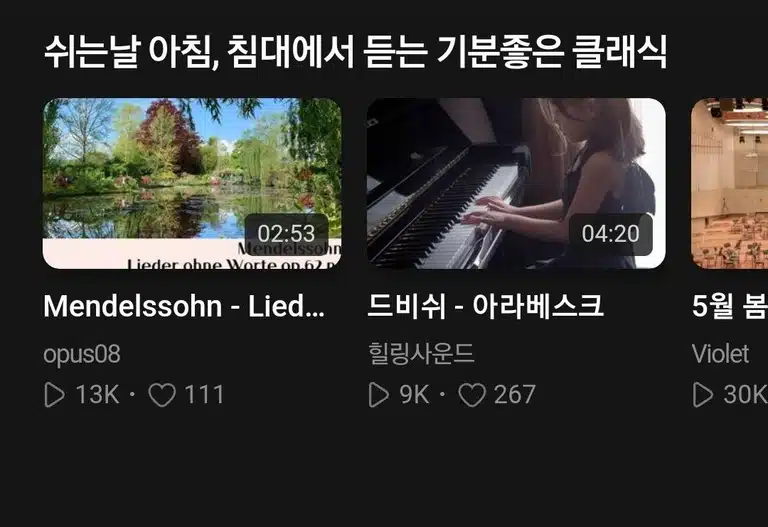Click the play icon next to 30K
The height and width of the screenshot is (527, 768).
(703, 395)
